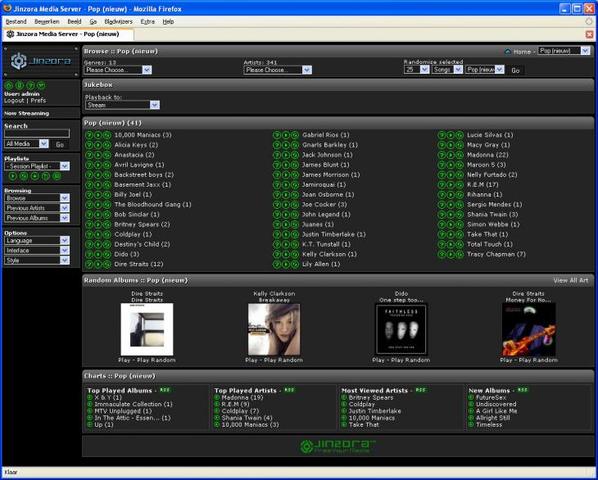Image resolution: width=598 pixels, height=480 pixels.
Task: Open the Browse dropdown under Browsing
Action: coord(37,198)
